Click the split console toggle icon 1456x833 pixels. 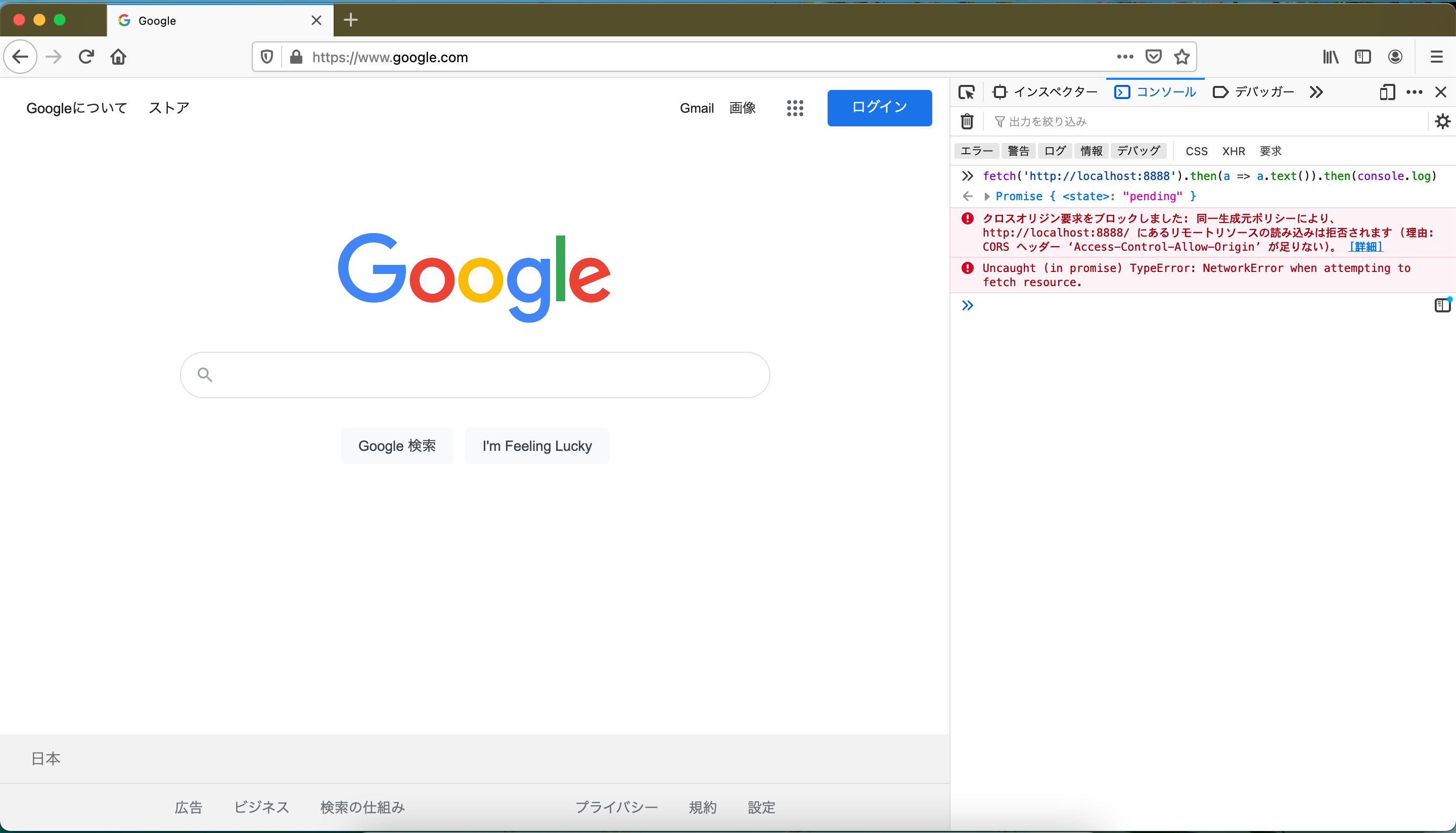[1442, 305]
